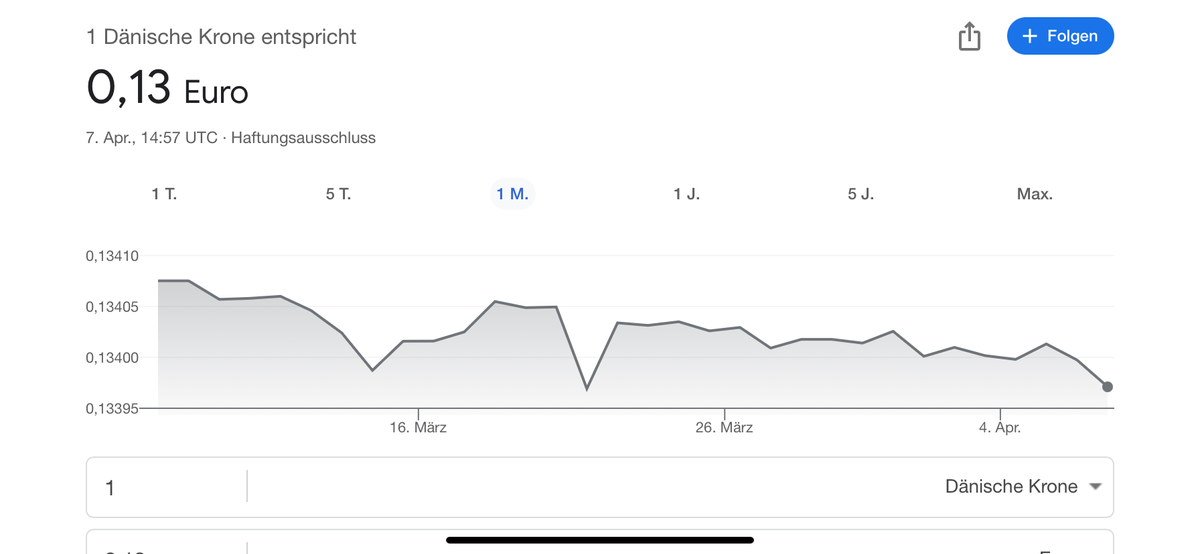Screen dimensions: 1200x554
Task: Switch chart to 1 J. range
Action: [x=686, y=194]
